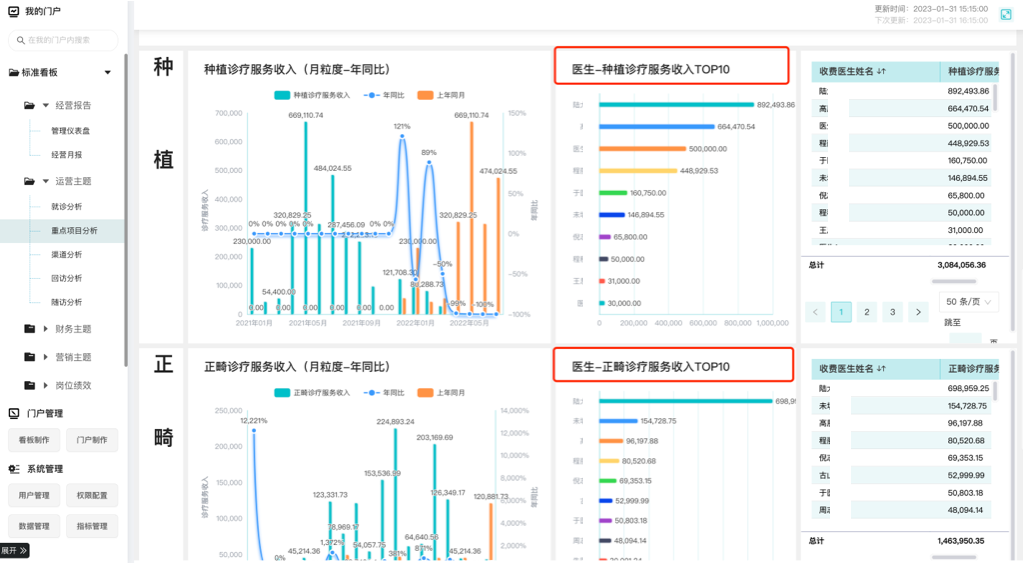Click the 看板制作 button

pos(34,440)
